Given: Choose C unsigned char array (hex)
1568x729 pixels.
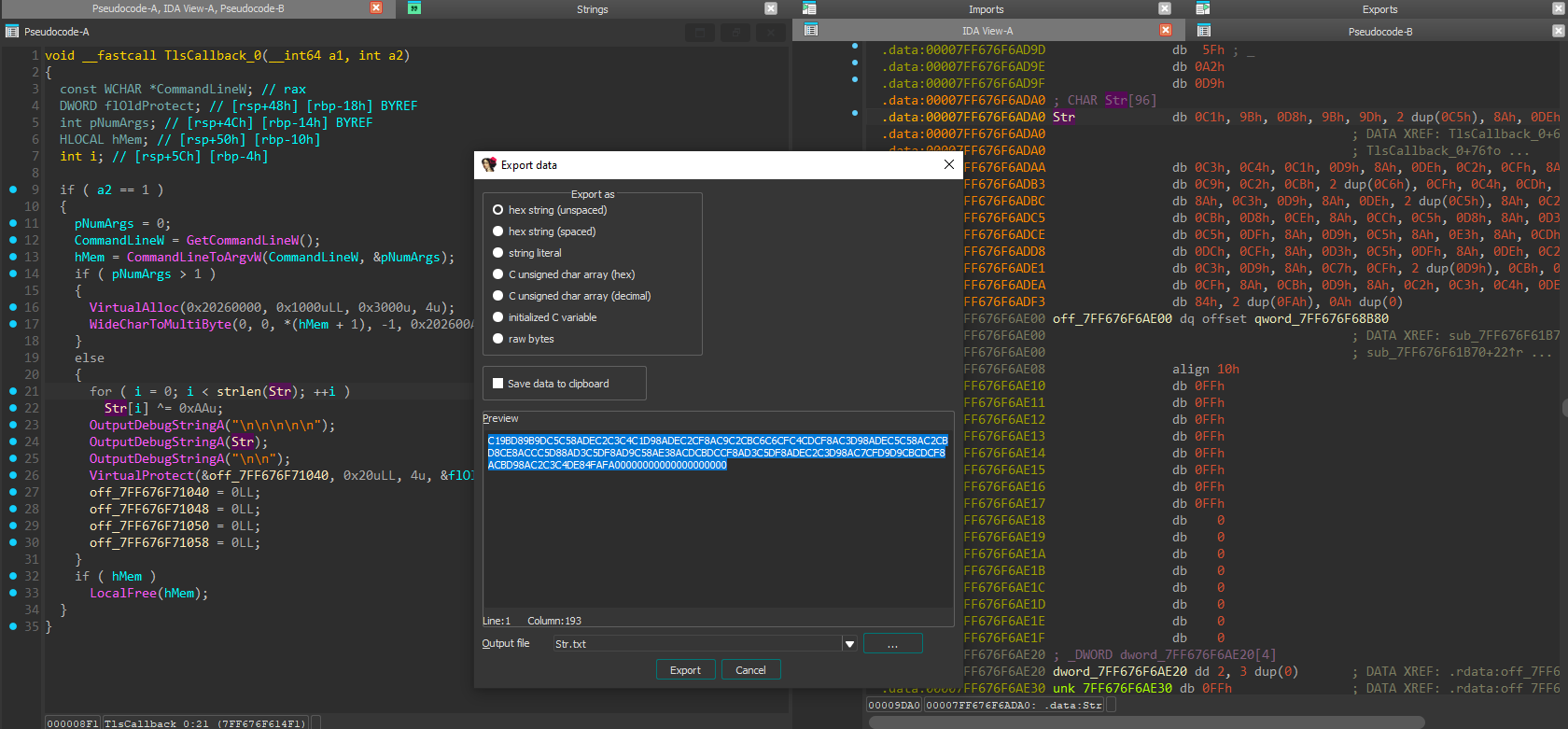Looking at the screenshot, I should point(565,274).
